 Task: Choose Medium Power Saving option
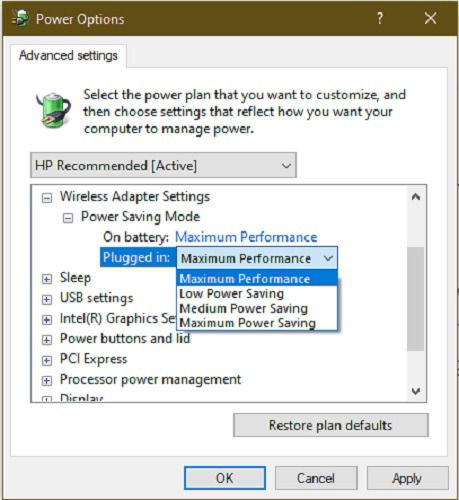coord(243,309)
